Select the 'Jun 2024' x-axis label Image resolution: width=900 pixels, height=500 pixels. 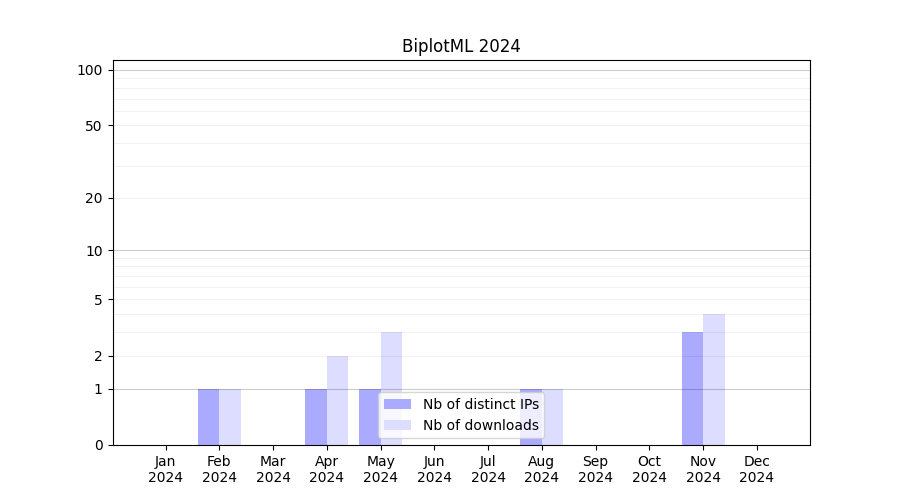[434, 469]
